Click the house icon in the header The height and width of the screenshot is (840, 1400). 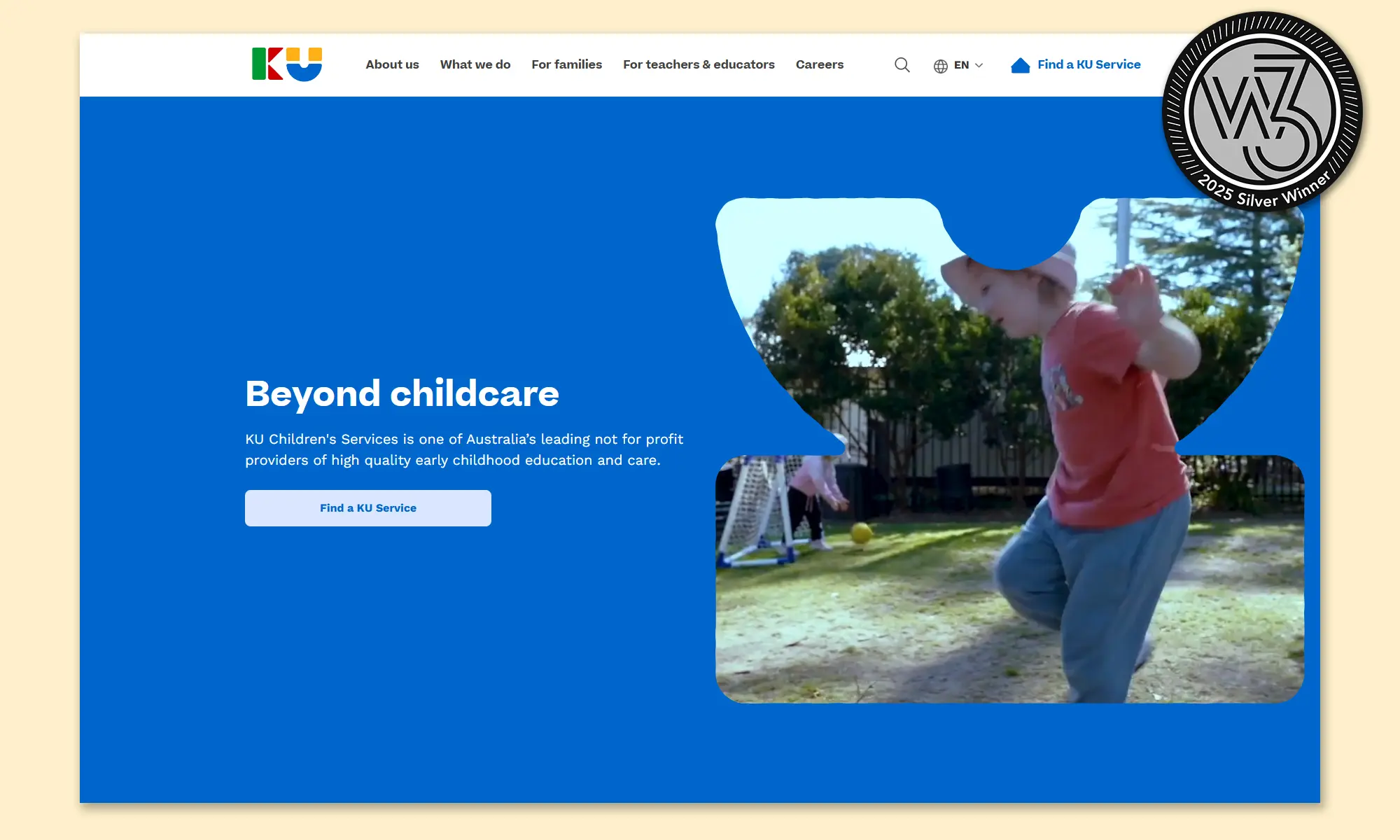coord(1020,65)
